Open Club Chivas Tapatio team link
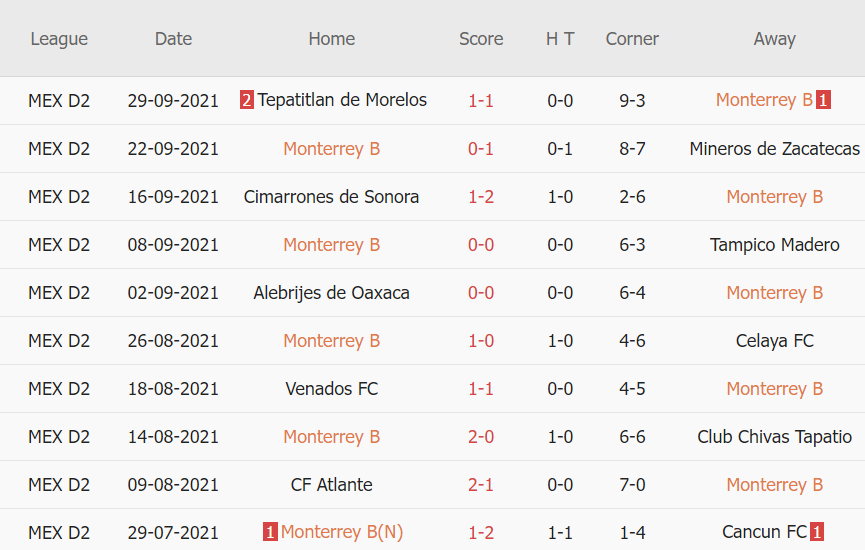The image size is (865, 550). click(774, 437)
